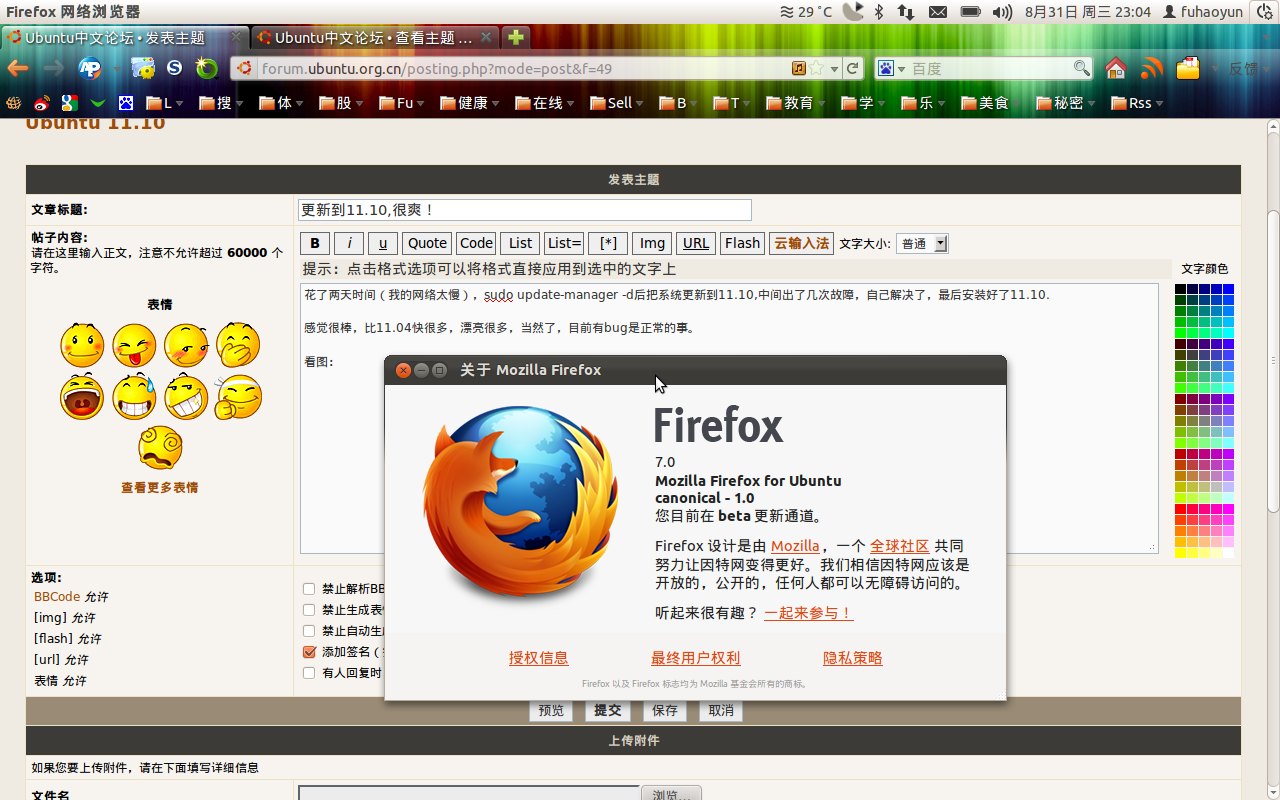
Task: Click the AP toolbar extension icon
Action: point(90,68)
